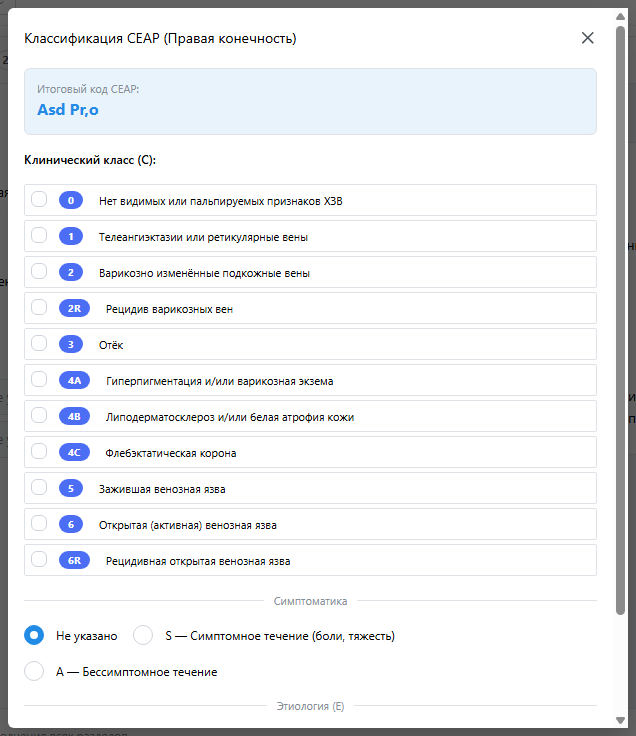Click the blue 5 class badge
This screenshot has width=636, height=736.
click(x=71, y=488)
